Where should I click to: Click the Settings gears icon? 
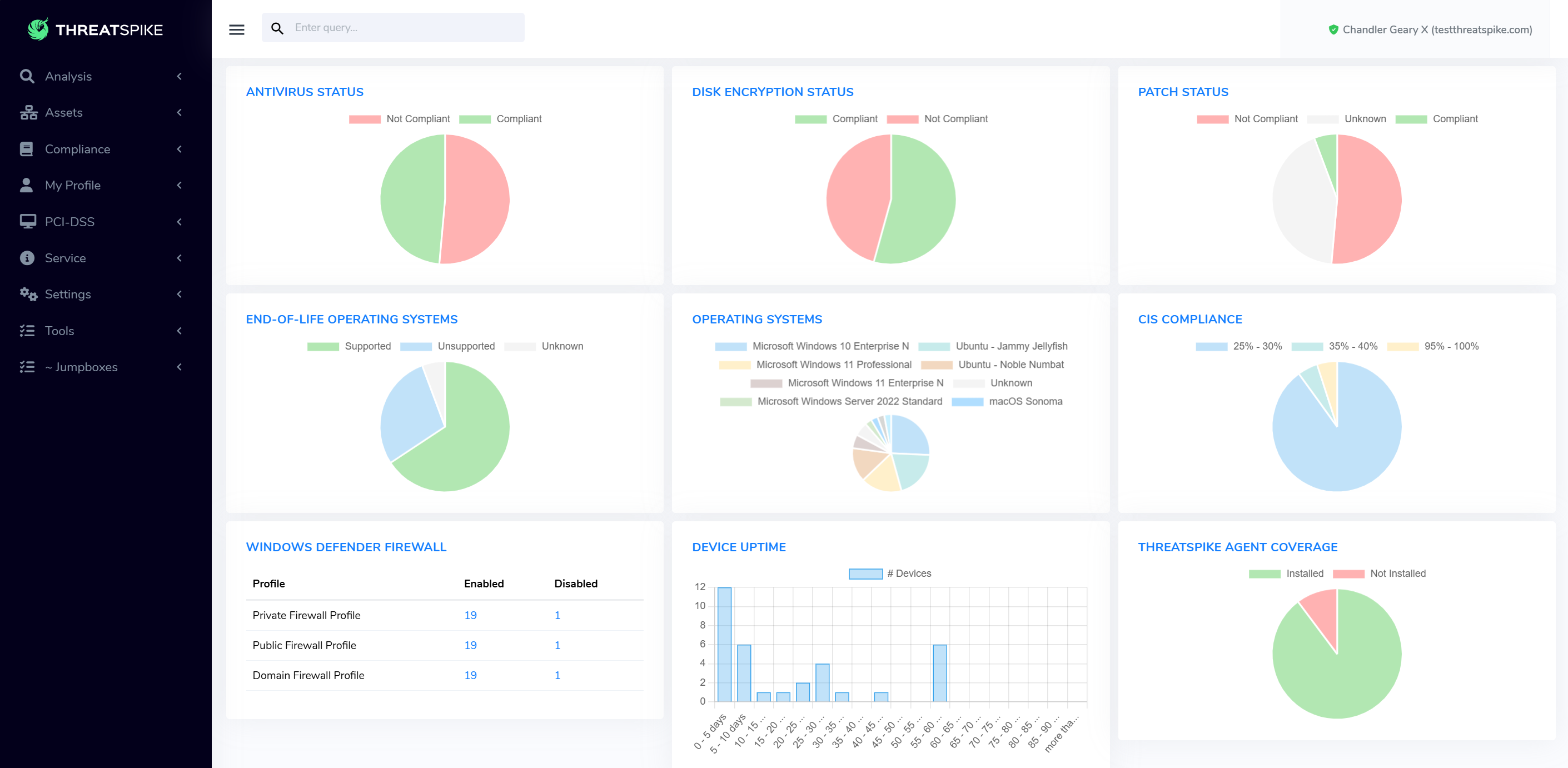pyautogui.click(x=28, y=294)
